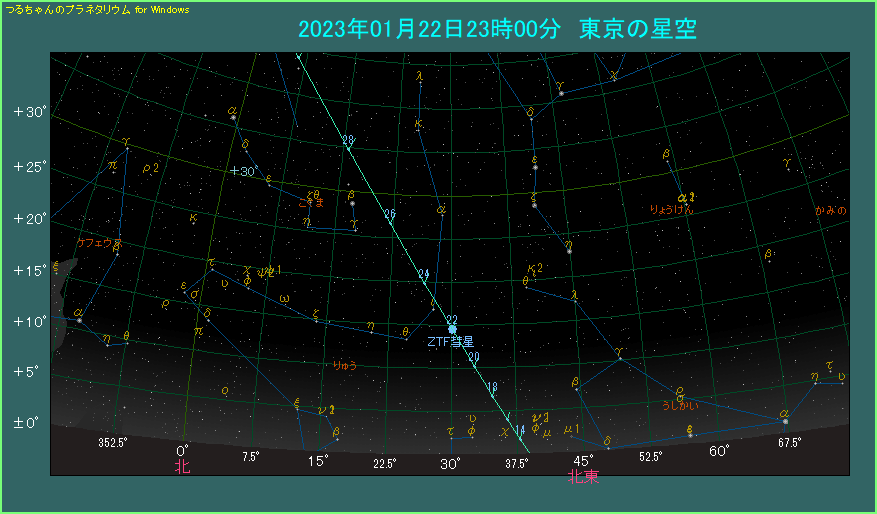The width and height of the screenshot is (877, 514).
Task: Click the red 北 direction label
Action: 182,467
